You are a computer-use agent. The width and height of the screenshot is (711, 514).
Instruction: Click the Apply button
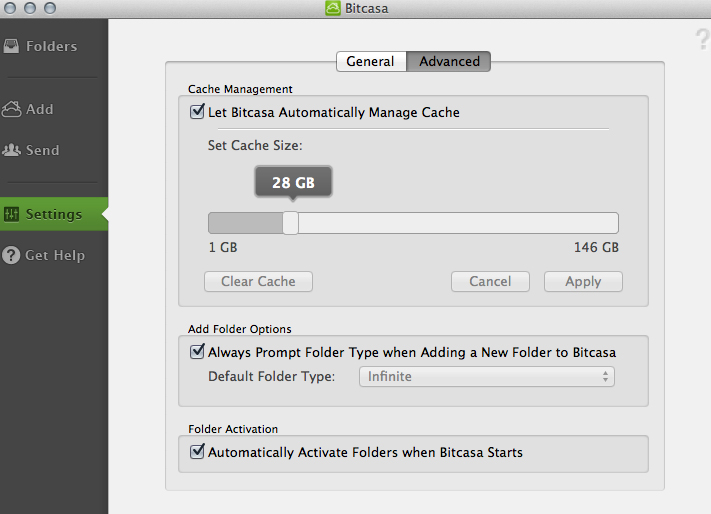[583, 281]
